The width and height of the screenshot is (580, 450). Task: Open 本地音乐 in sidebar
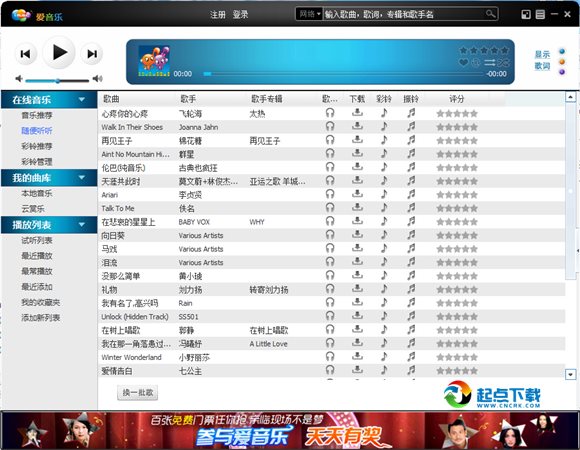[37, 193]
